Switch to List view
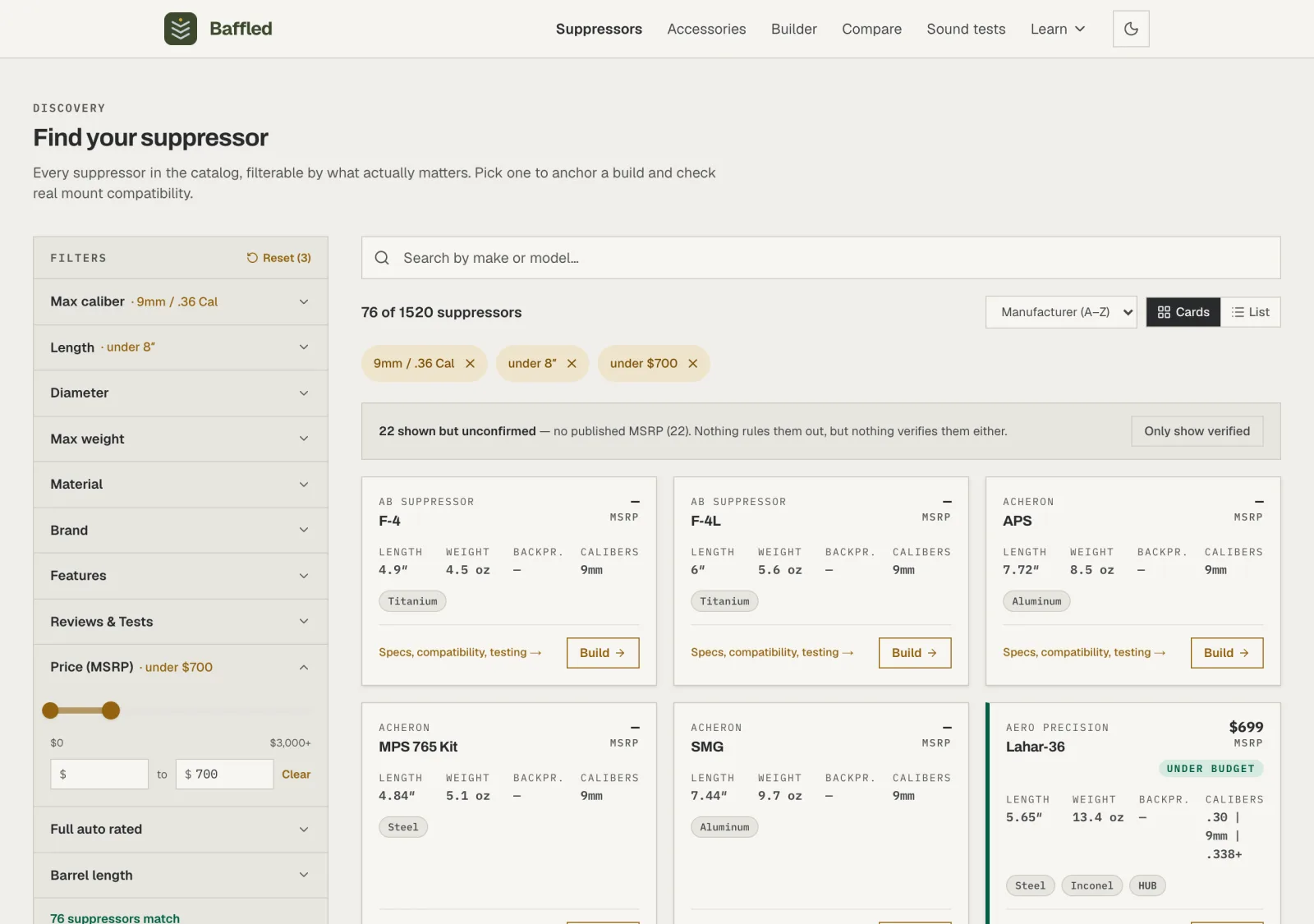The height and width of the screenshot is (924, 1314). tap(1251, 312)
